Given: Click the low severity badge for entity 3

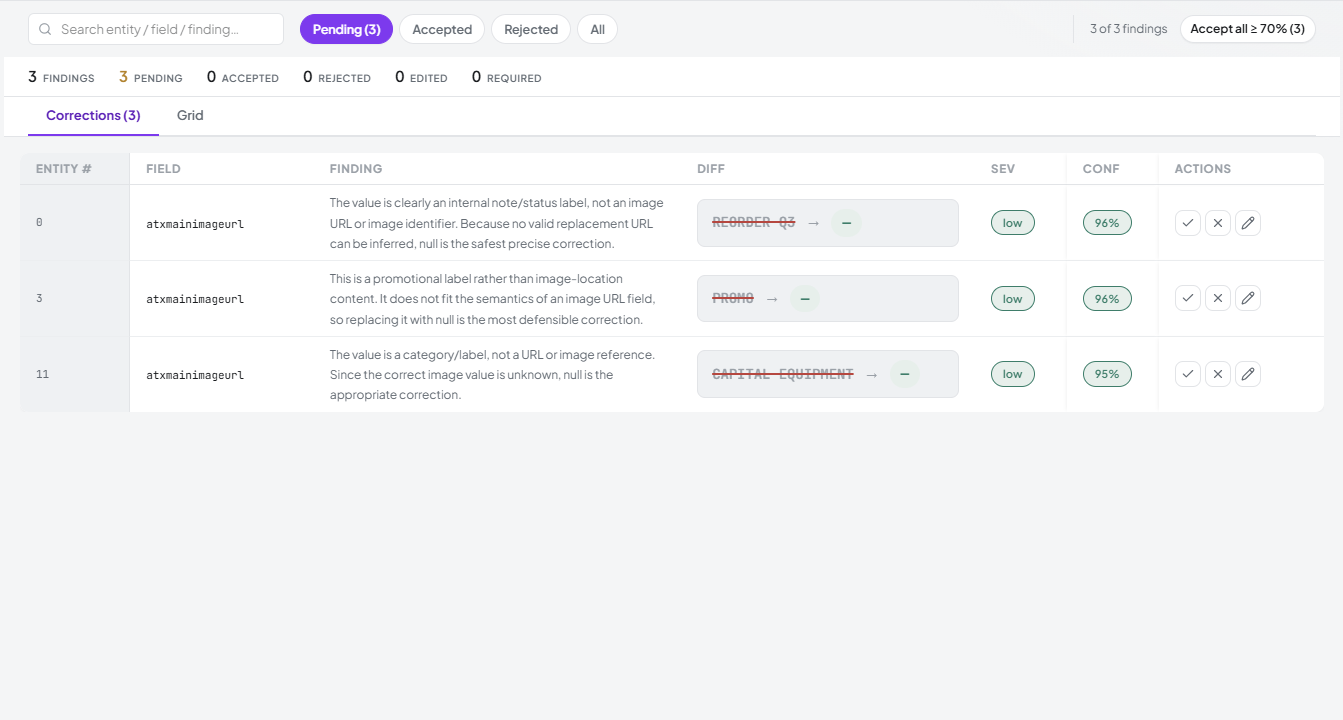Looking at the screenshot, I should (x=1013, y=298).
